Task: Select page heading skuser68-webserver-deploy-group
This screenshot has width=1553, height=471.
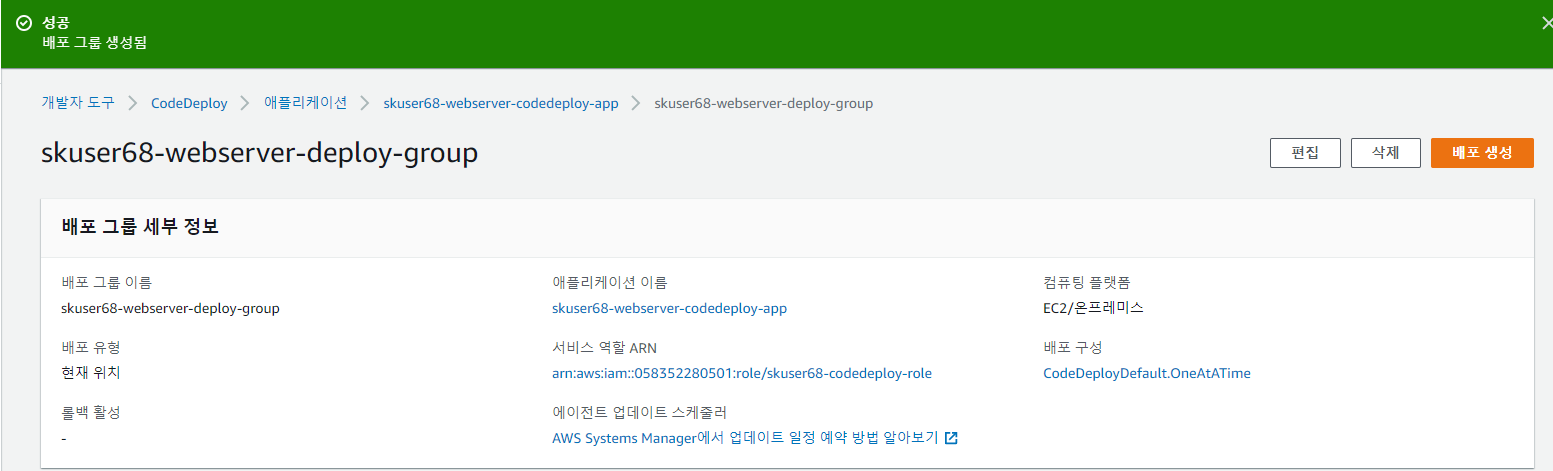Action: coord(259,153)
